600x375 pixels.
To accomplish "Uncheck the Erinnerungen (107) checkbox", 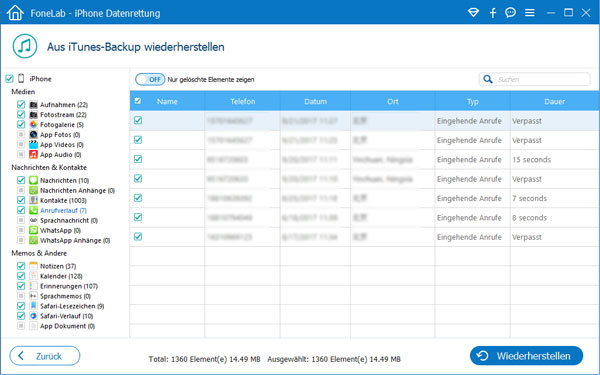I will pos(21,286).
